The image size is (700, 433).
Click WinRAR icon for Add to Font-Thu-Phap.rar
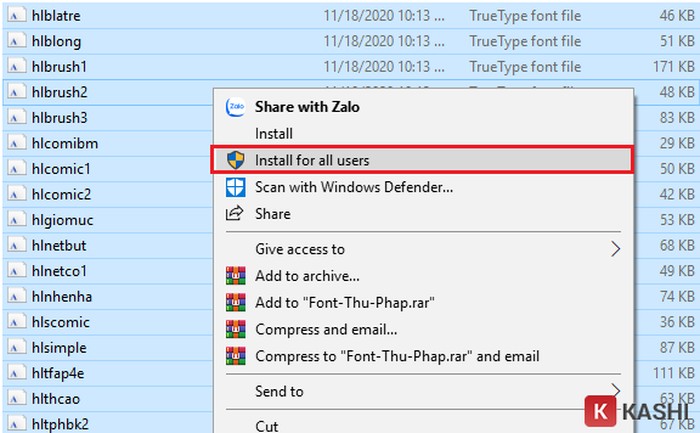(236, 302)
